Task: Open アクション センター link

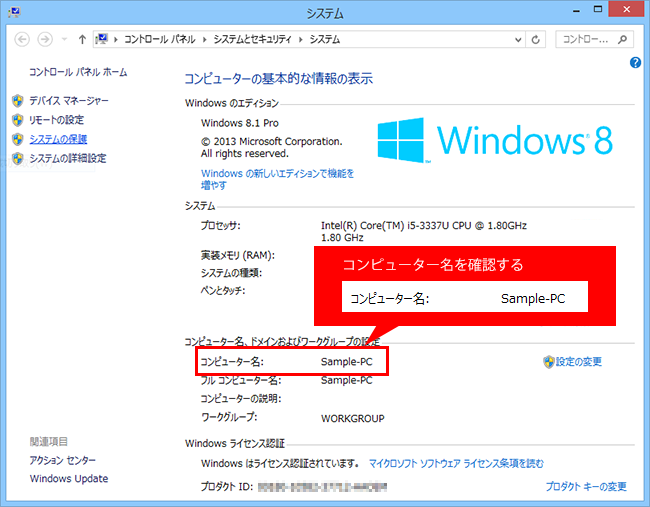Action: coord(63,460)
